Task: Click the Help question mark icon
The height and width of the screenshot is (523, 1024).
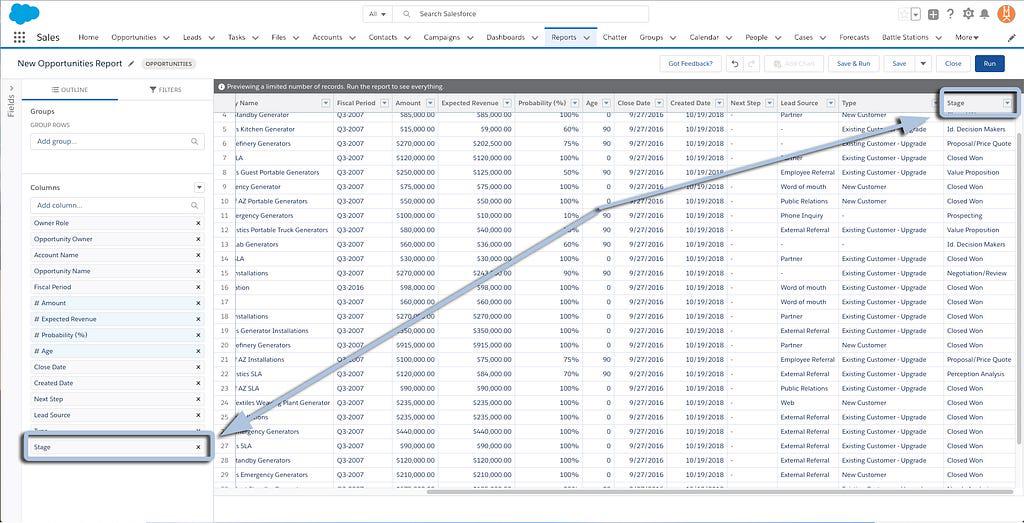Action: (950, 14)
